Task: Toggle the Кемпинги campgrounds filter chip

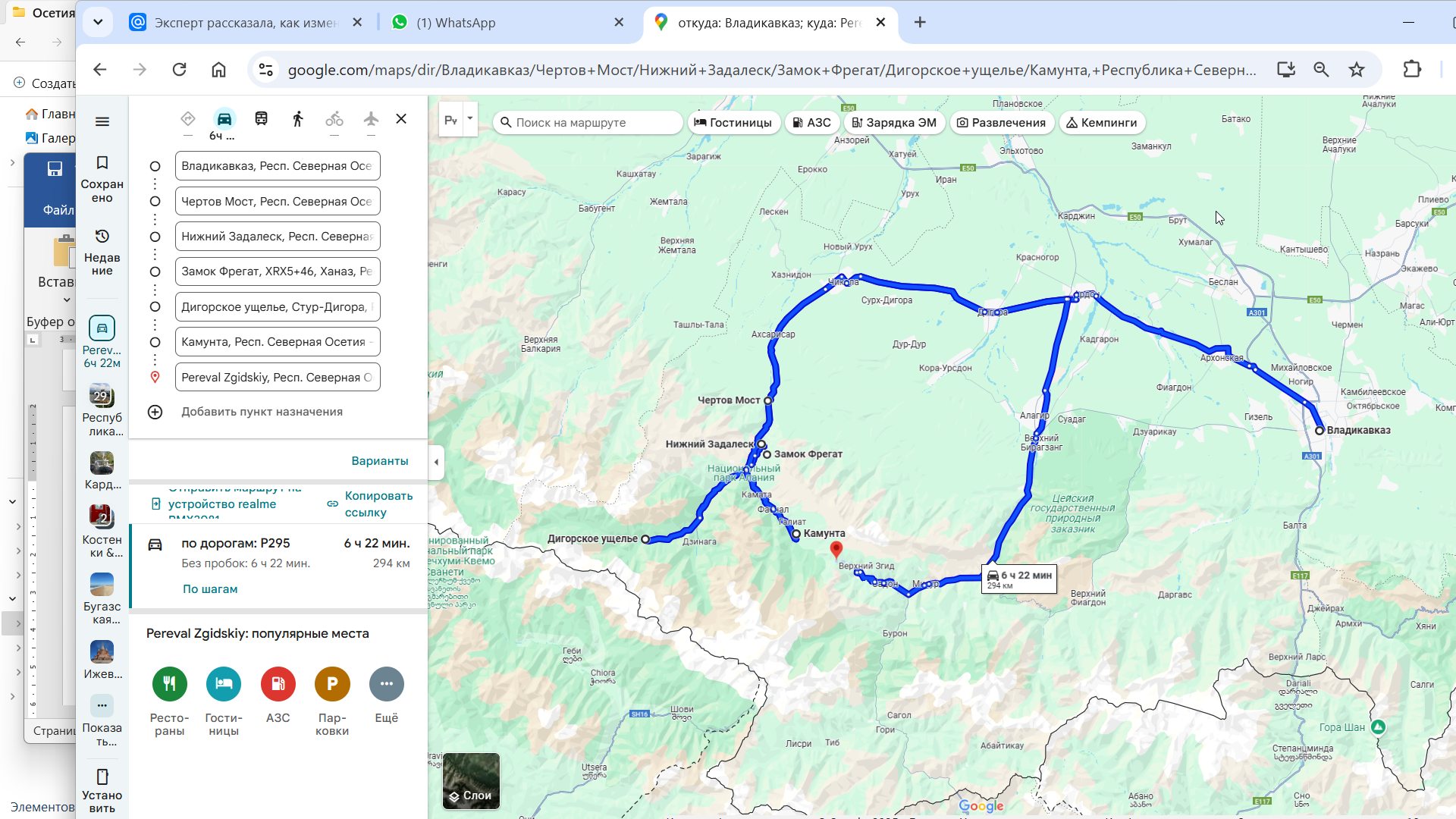Action: pyautogui.click(x=1101, y=123)
